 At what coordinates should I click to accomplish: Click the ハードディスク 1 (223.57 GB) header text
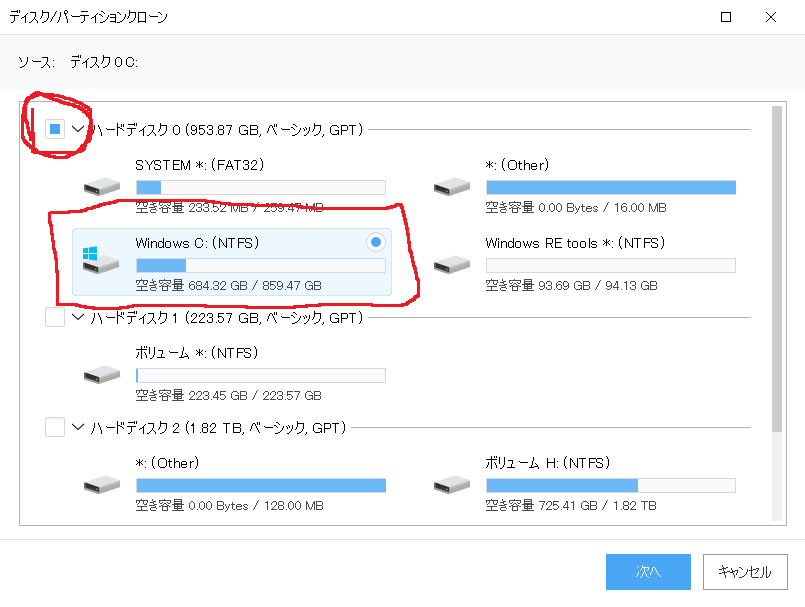point(227,318)
